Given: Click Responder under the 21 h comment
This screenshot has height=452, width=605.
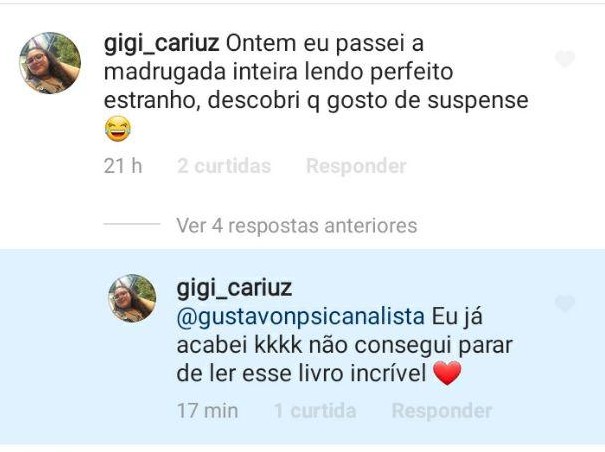Looking at the screenshot, I should click(356, 166).
